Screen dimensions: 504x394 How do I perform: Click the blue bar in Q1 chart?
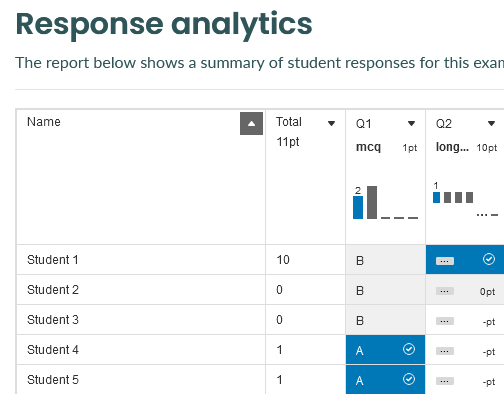(358, 207)
